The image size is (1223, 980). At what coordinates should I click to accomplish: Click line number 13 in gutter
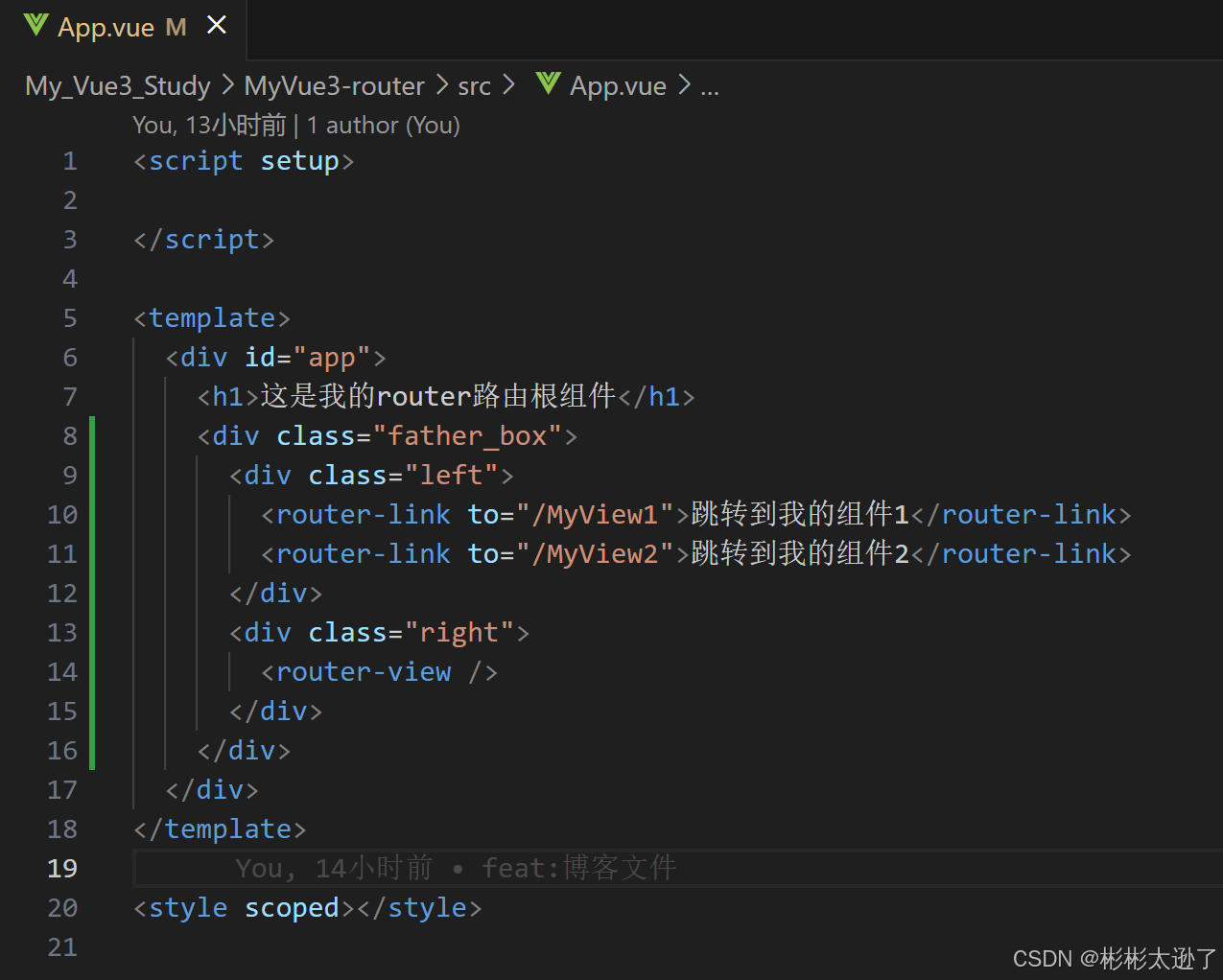point(62,633)
